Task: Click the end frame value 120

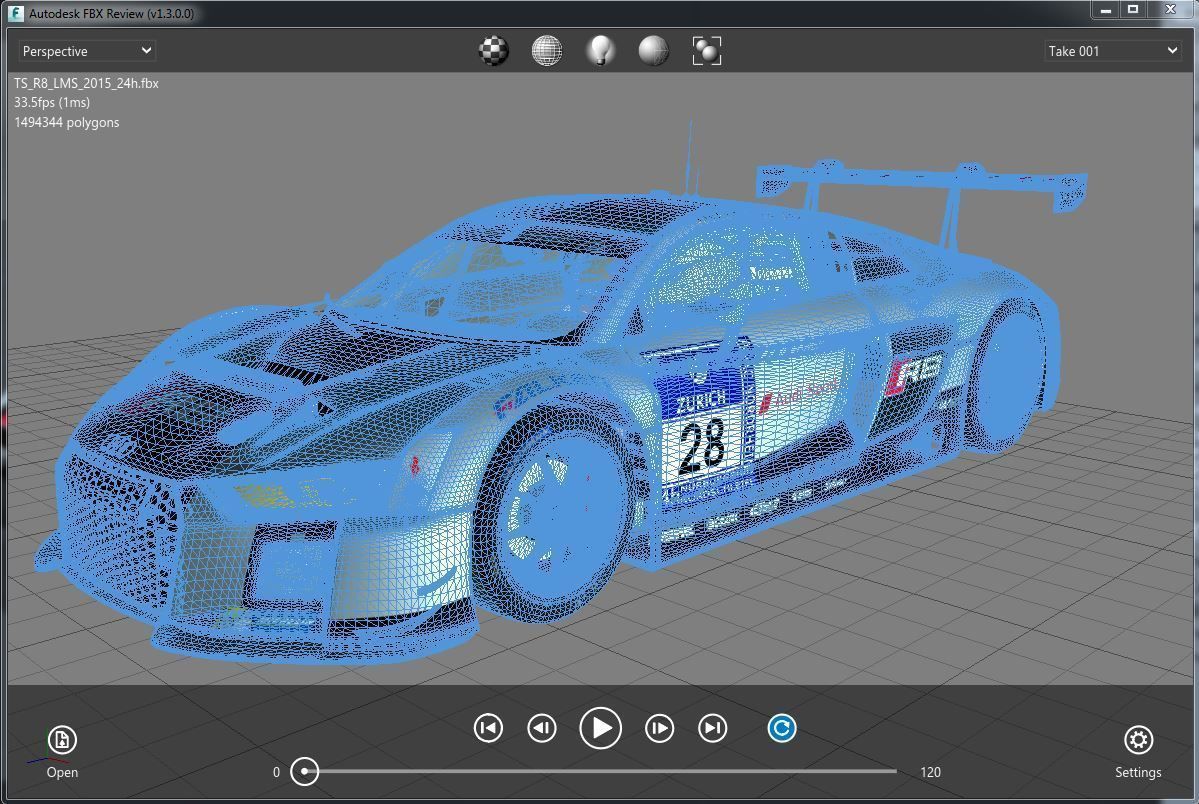Action: click(931, 772)
